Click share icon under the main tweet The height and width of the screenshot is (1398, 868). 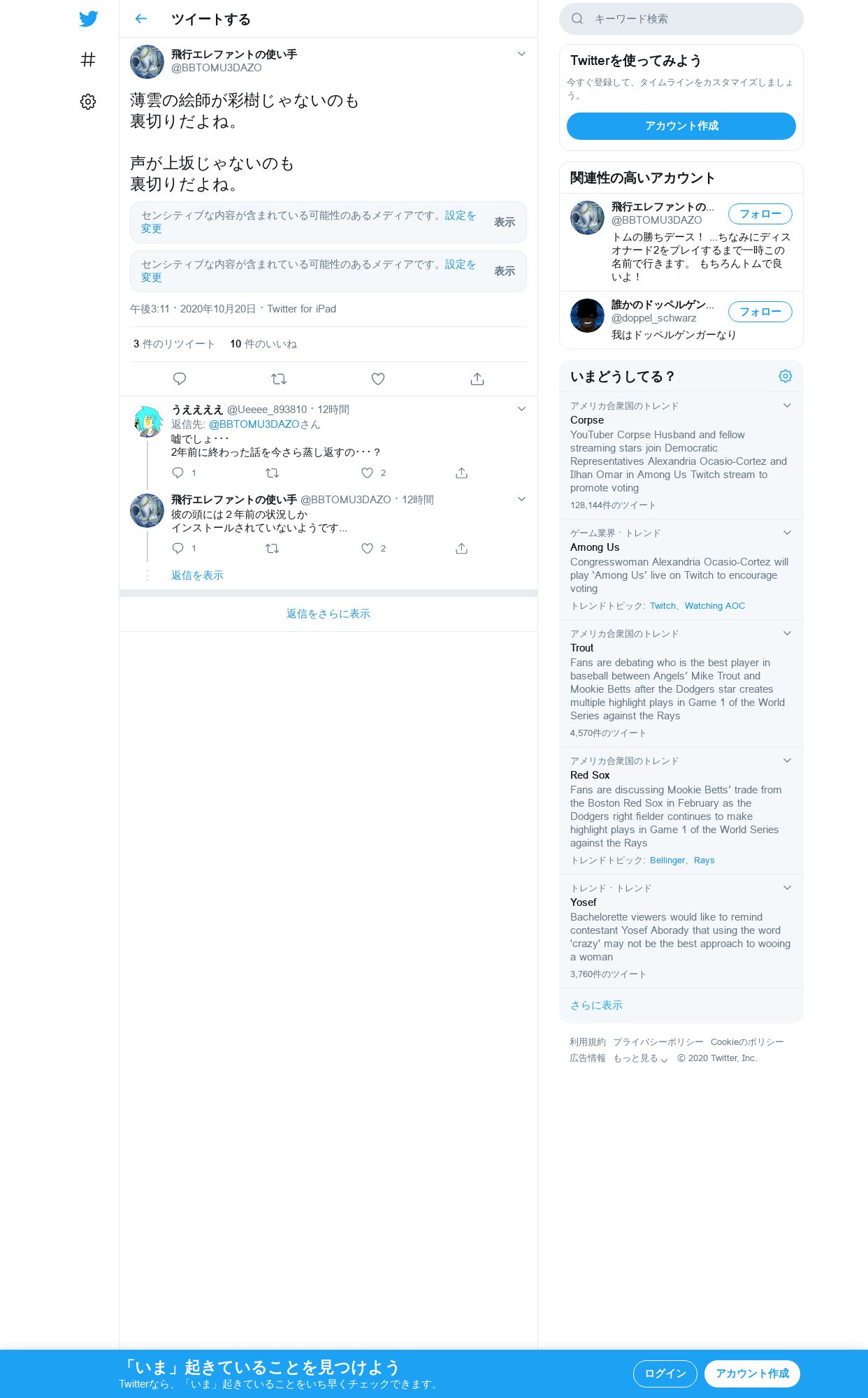pyautogui.click(x=477, y=379)
